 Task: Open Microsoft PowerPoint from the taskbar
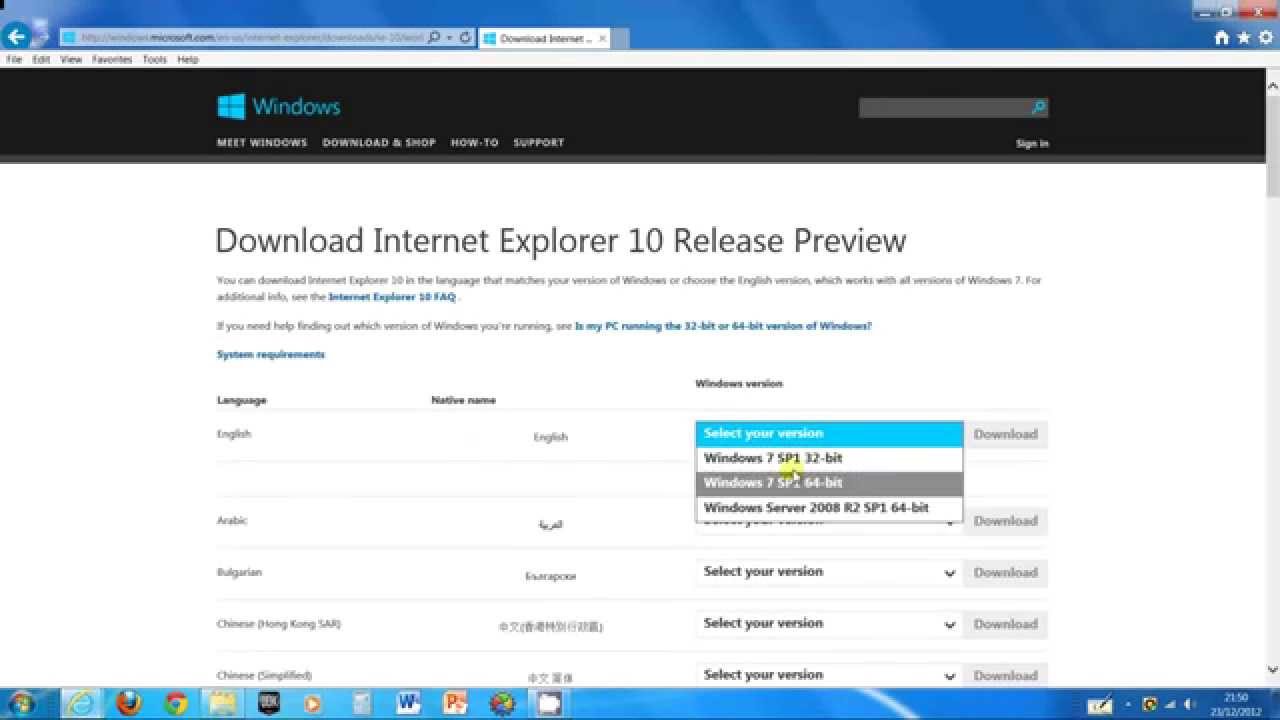[455, 703]
